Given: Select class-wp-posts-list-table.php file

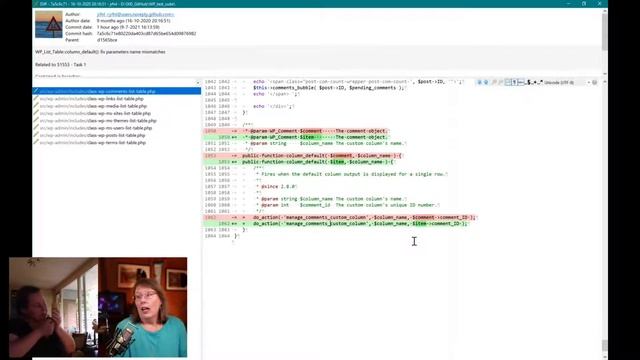Looking at the screenshot, I should [x=92, y=136].
